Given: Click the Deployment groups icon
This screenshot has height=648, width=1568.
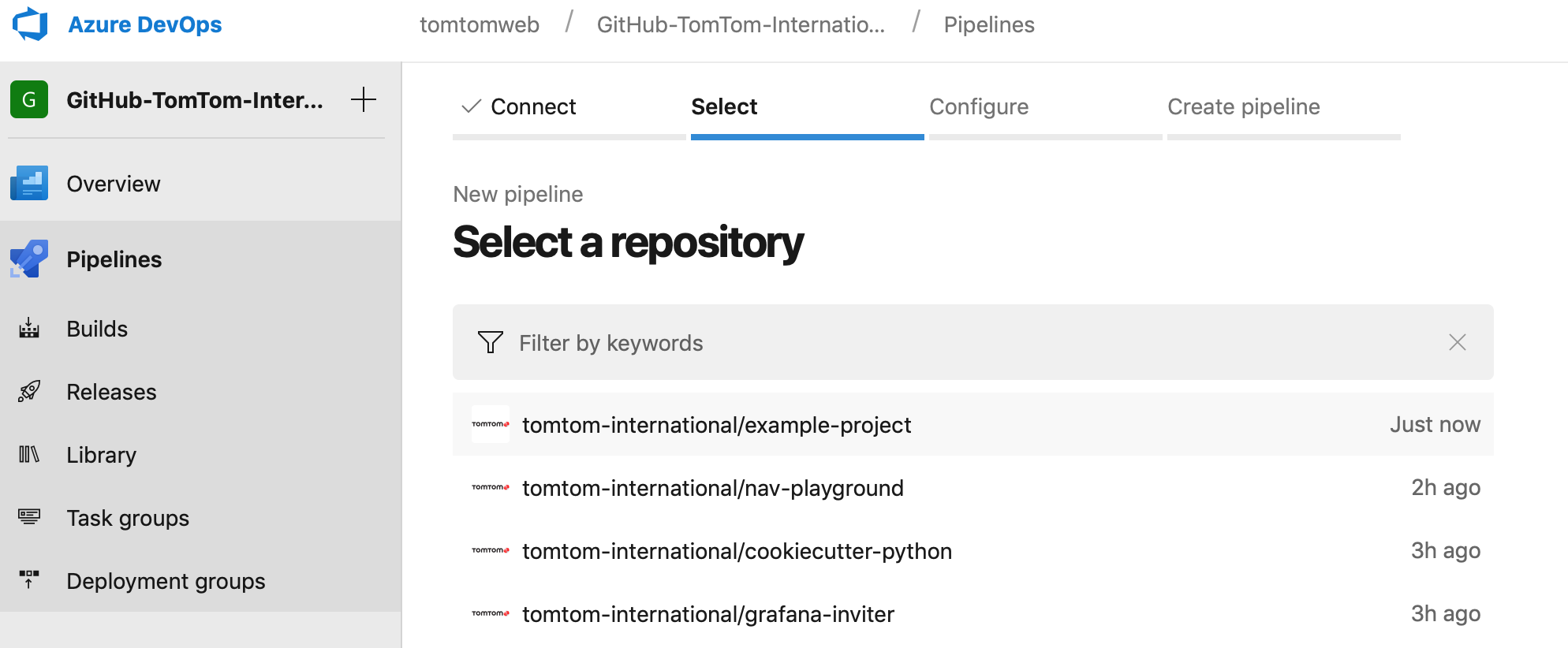Looking at the screenshot, I should [29, 580].
